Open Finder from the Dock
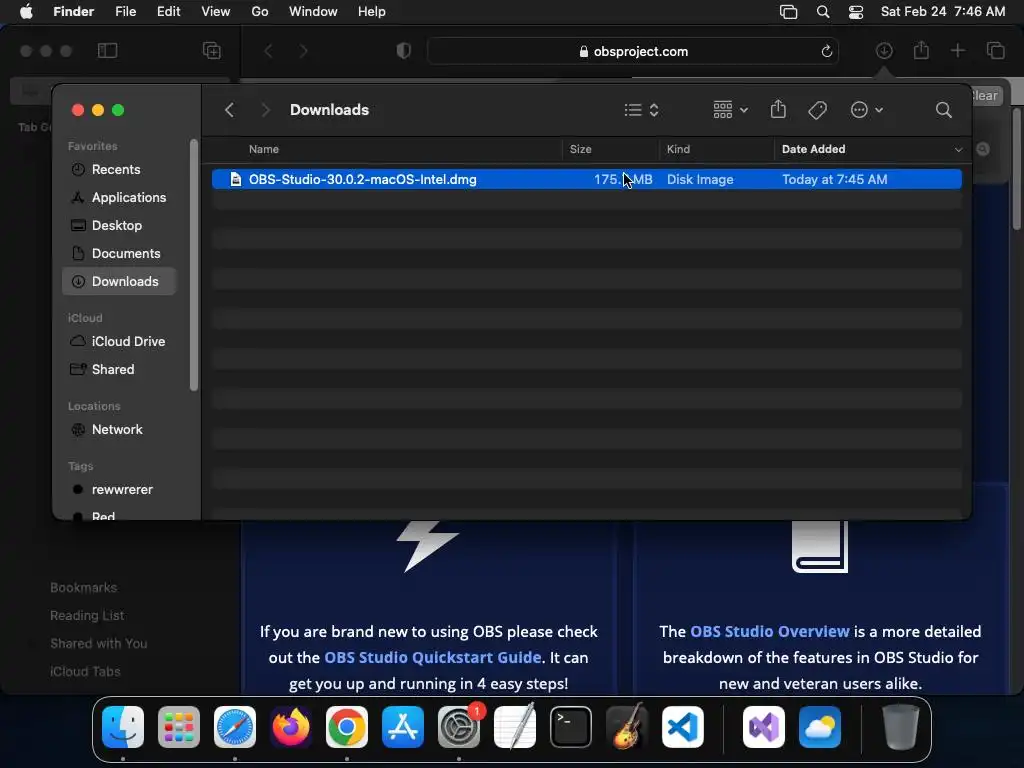Viewport: 1024px width, 768px height. click(123, 727)
